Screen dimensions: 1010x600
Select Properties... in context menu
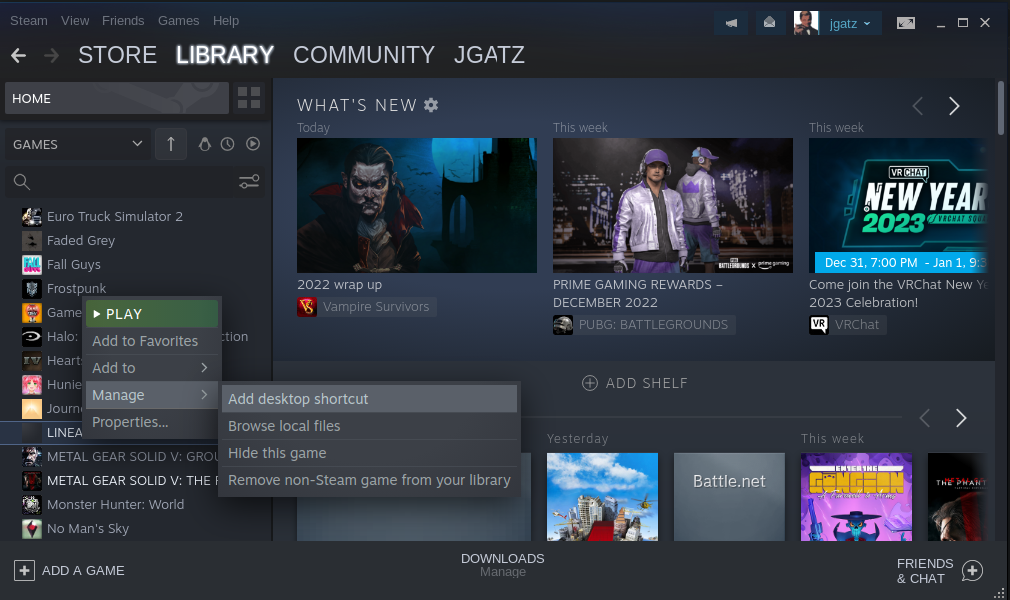(152, 422)
